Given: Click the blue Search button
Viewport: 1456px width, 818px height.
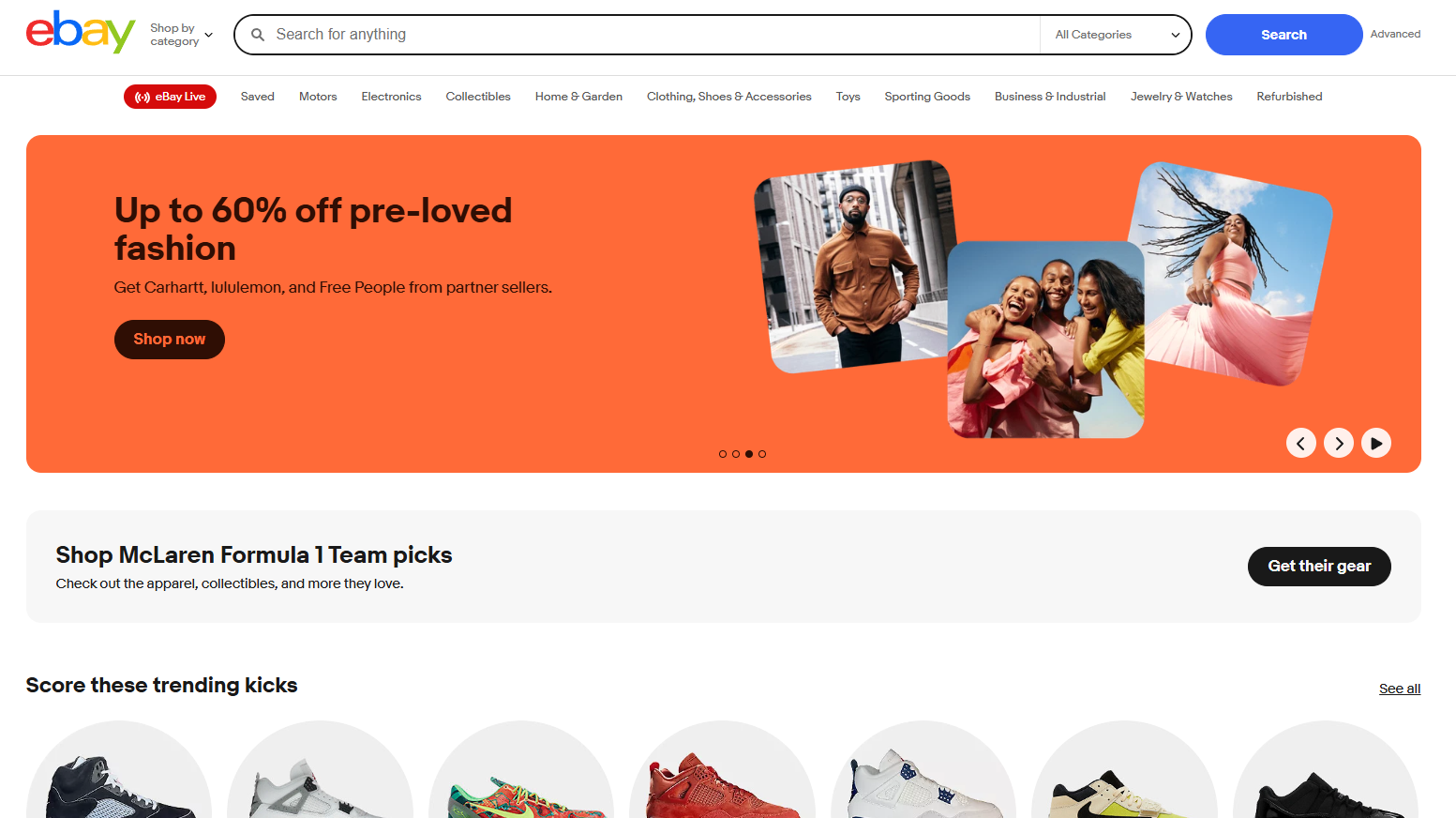Looking at the screenshot, I should click(1283, 35).
